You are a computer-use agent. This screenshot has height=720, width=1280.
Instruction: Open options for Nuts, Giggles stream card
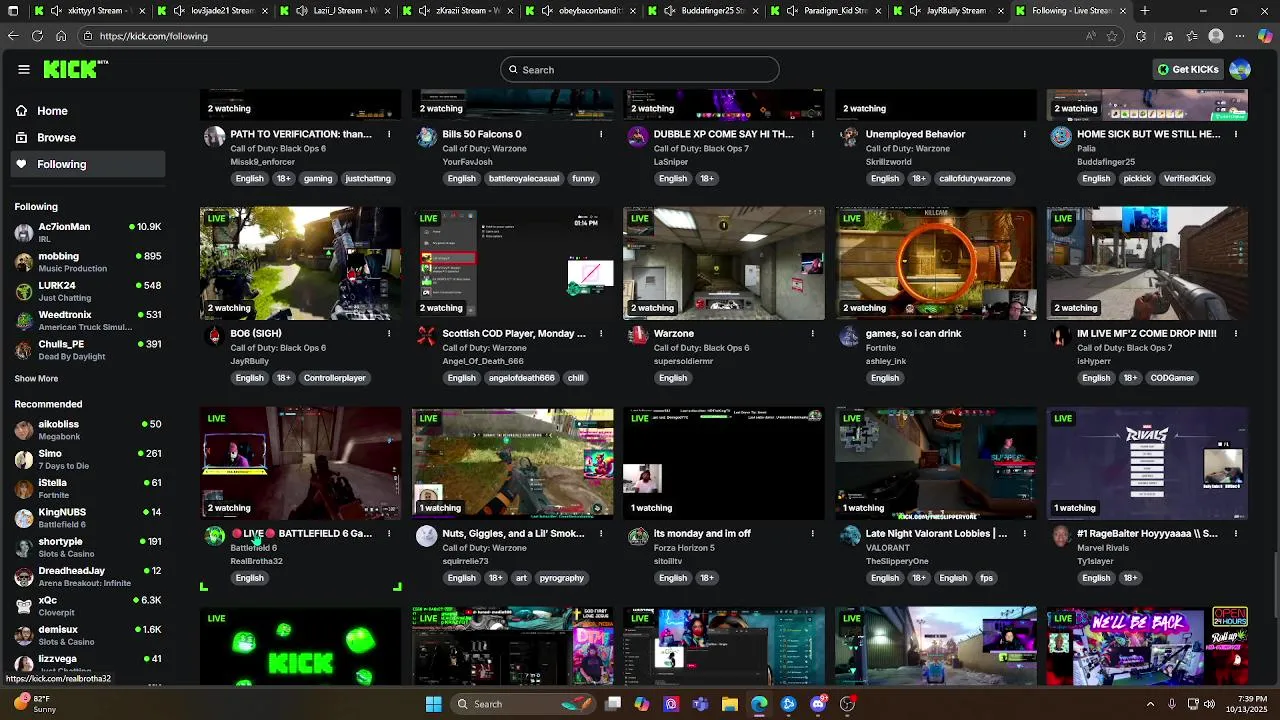[601, 533]
